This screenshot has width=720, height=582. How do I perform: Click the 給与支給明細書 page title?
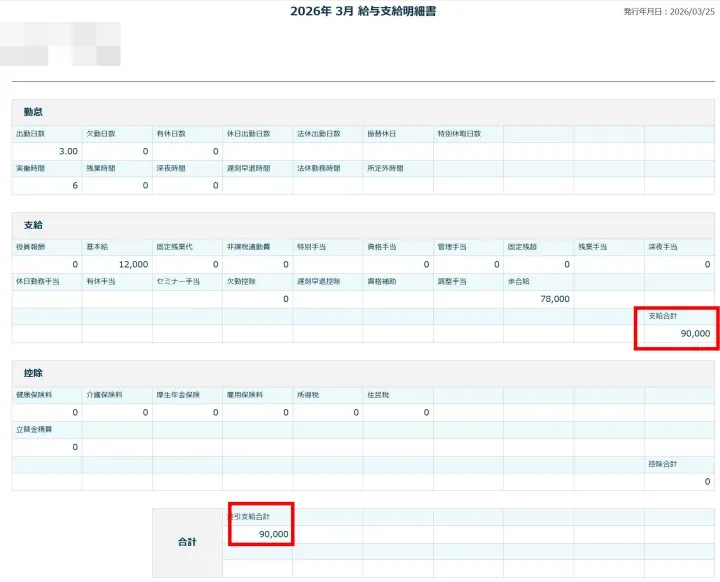(363, 12)
